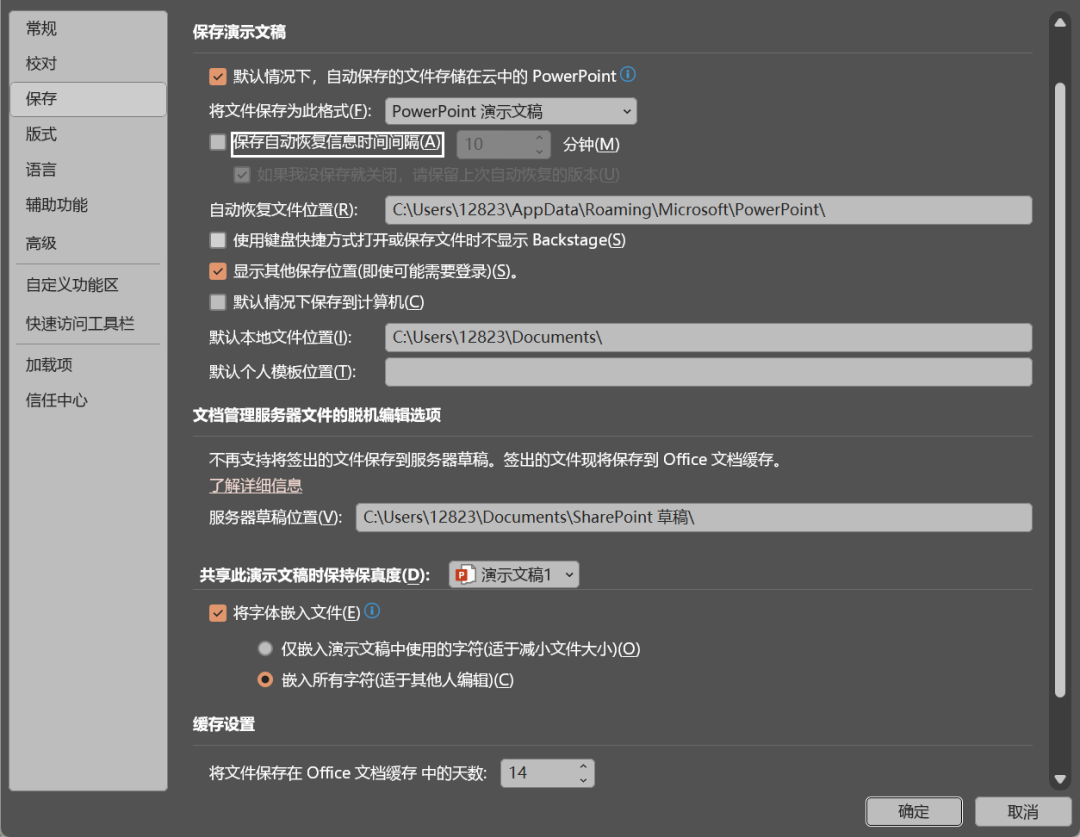Click the 默认本地文件位置 path field
Screen dimensions: 1080x837
click(707, 337)
